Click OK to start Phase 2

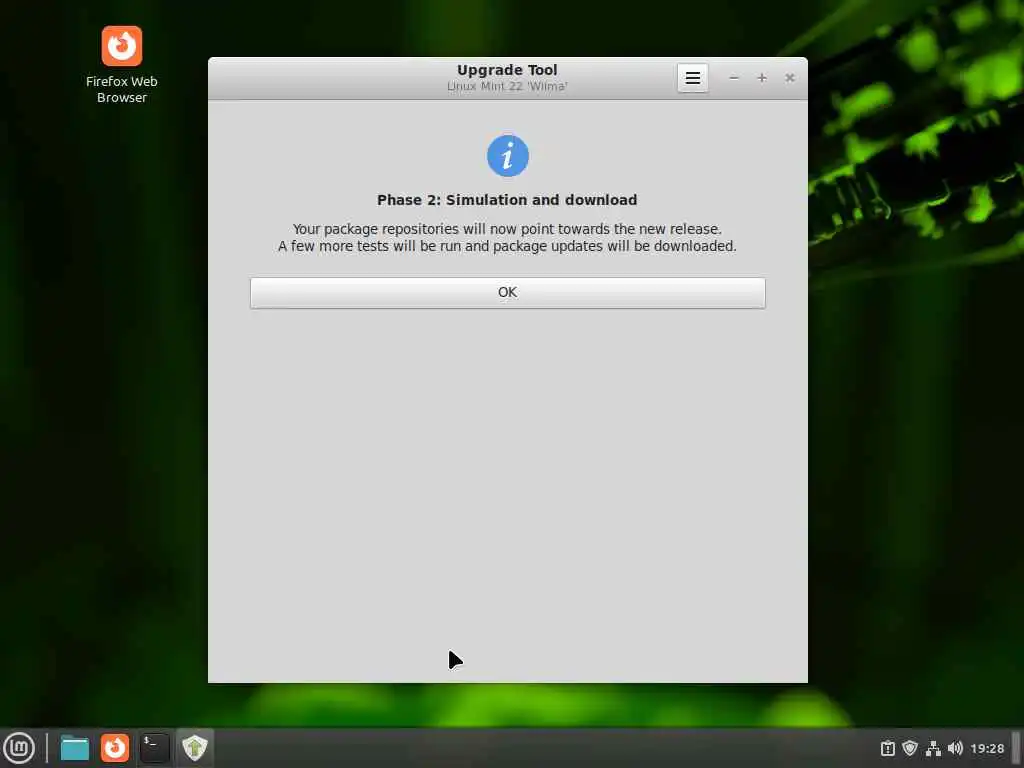pyautogui.click(x=507, y=293)
